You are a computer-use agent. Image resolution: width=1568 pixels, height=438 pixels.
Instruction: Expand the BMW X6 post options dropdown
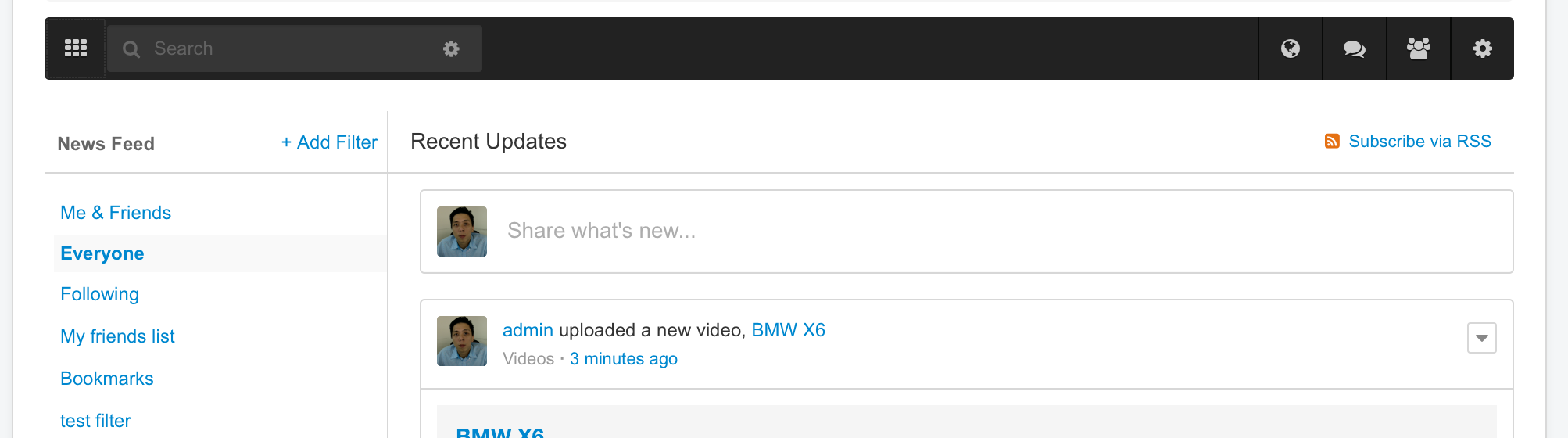point(1481,338)
